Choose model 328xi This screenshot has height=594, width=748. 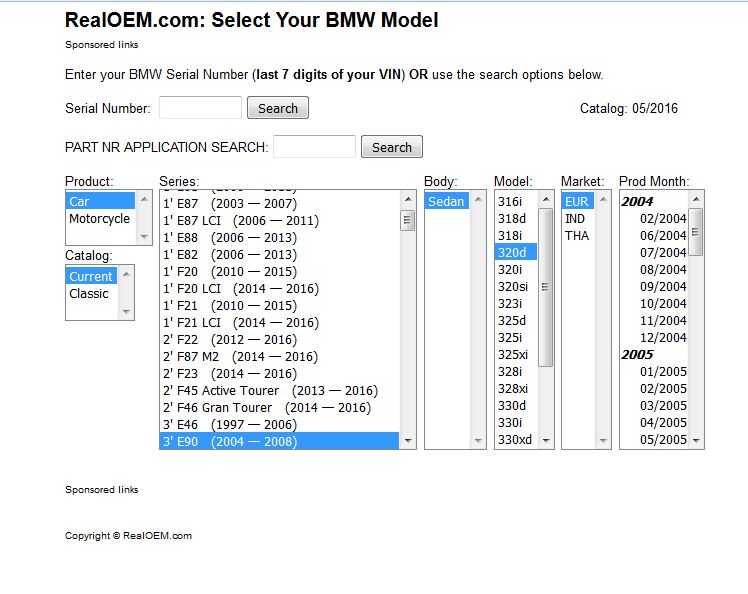click(516, 389)
